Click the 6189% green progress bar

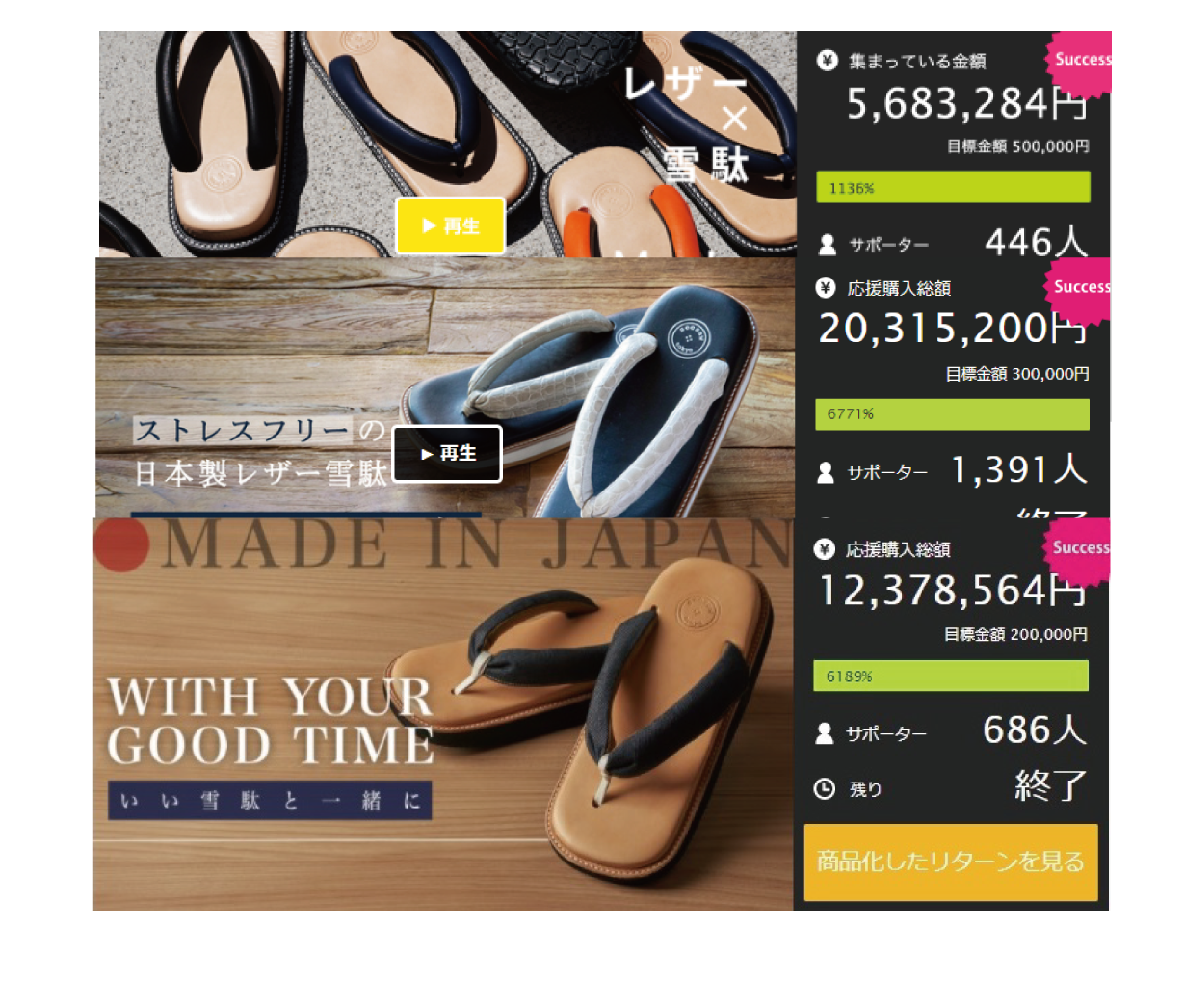950,676
